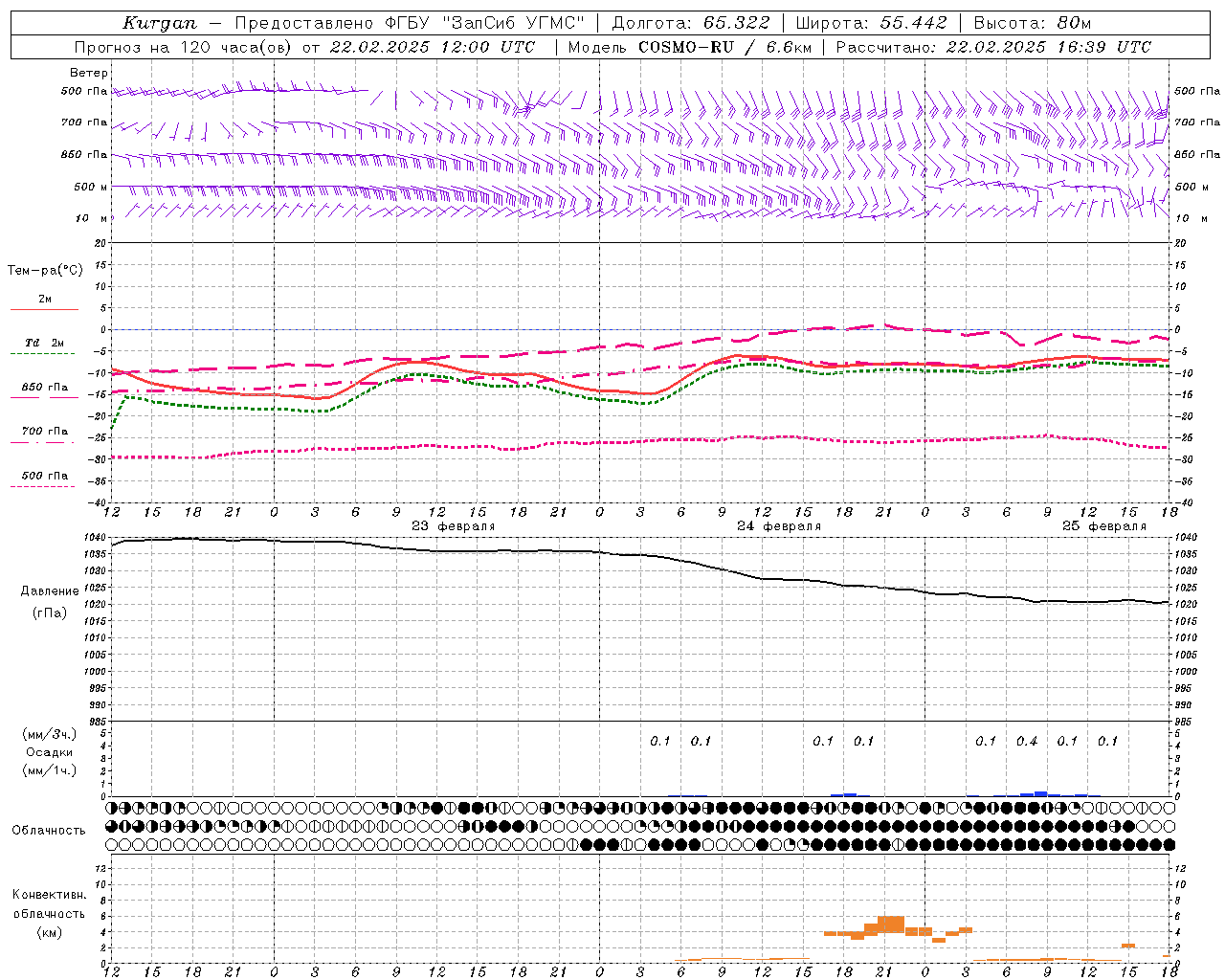Click the "(мм/3ч.)" precipitation unit label
1225x980 pixels.
click(x=50, y=734)
